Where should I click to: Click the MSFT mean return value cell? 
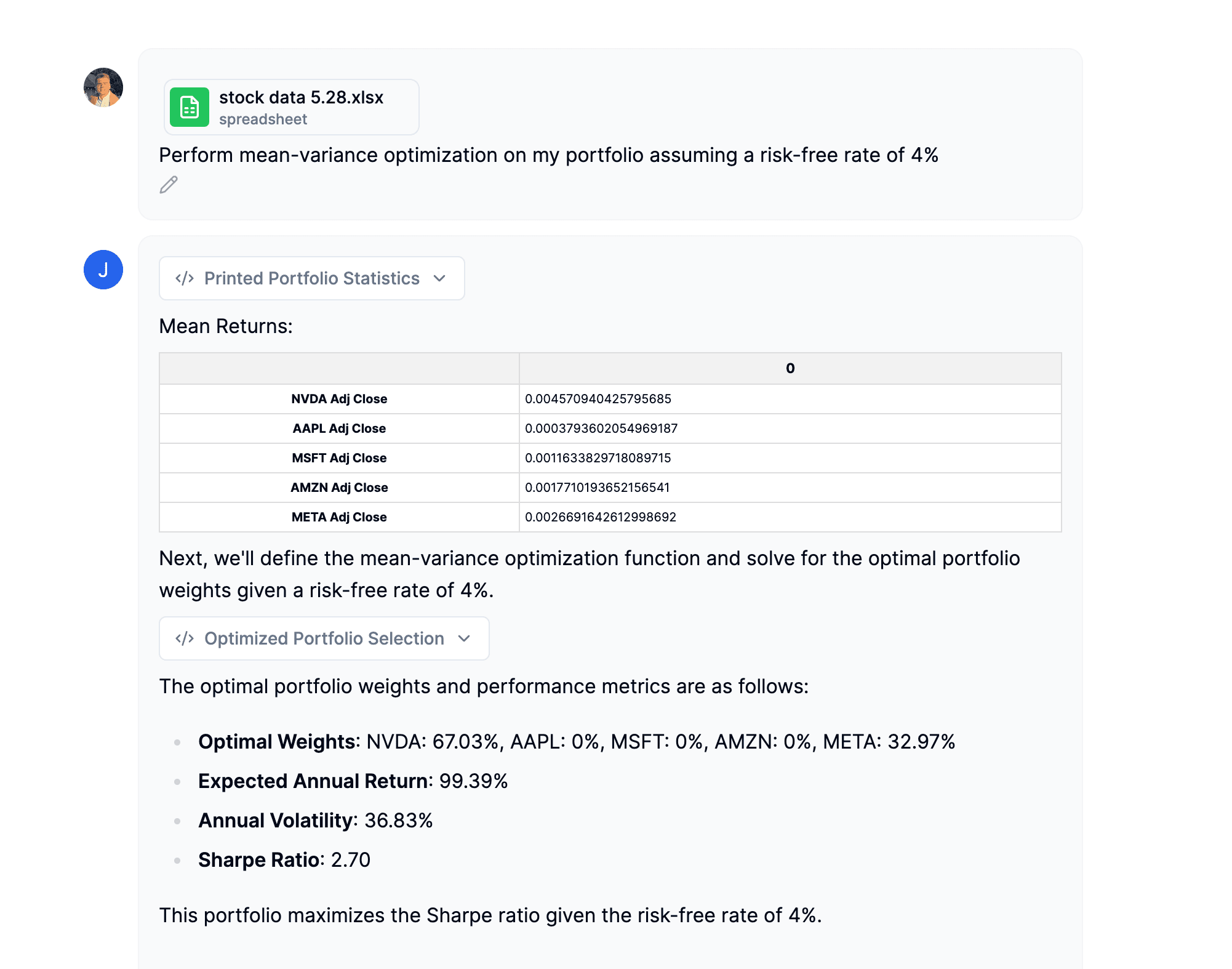tap(598, 458)
